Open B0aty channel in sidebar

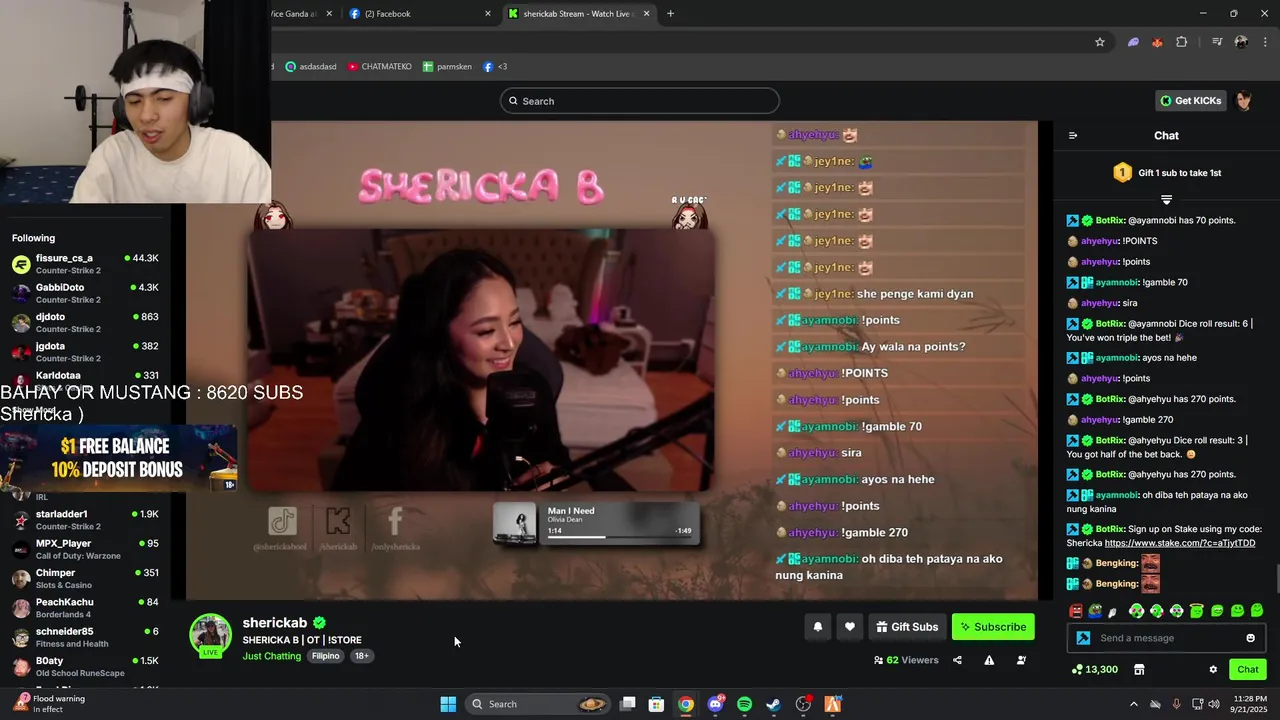tap(86, 666)
